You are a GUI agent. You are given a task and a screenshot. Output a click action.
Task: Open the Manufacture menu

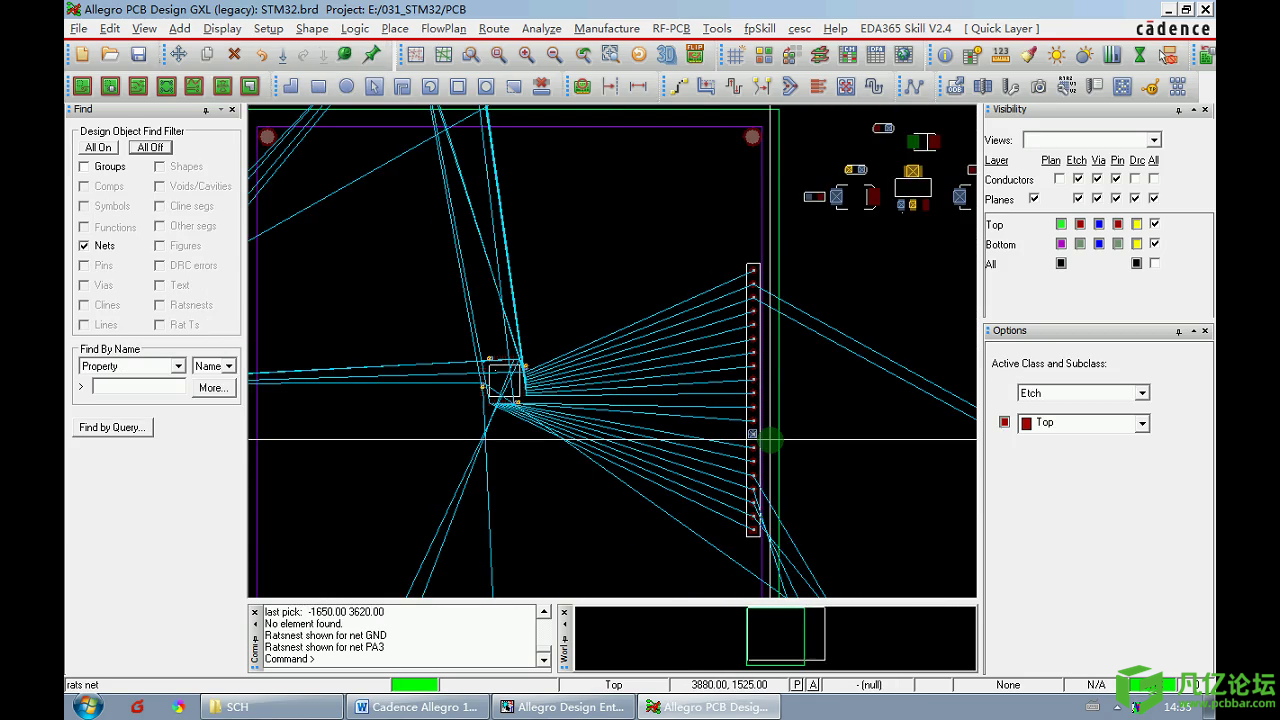(607, 29)
